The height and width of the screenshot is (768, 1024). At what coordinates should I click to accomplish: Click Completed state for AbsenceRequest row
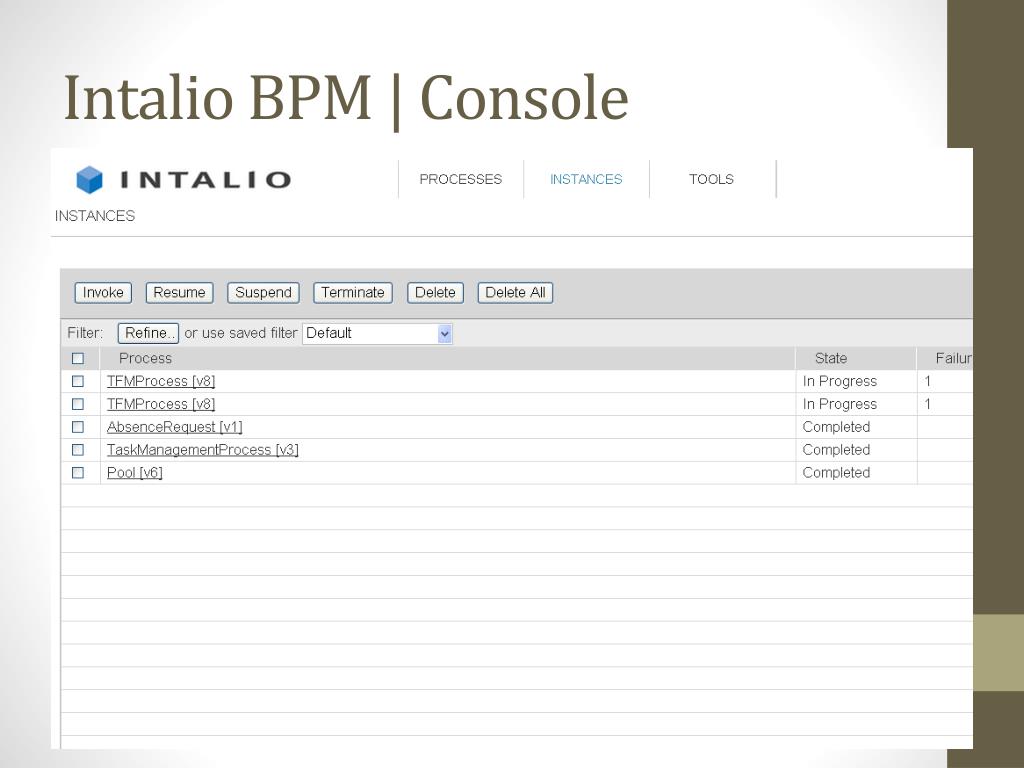pyautogui.click(x=837, y=427)
